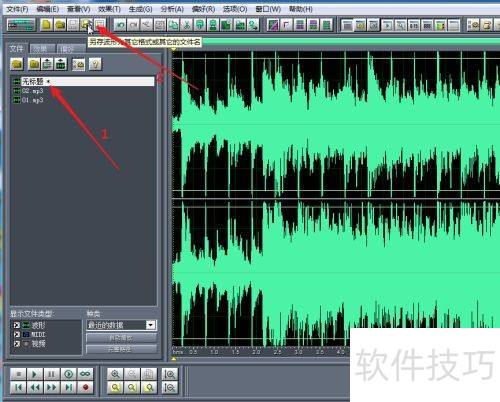Click the Undo toolbar icon
The width and height of the screenshot is (500, 402).
pos(120,25)
